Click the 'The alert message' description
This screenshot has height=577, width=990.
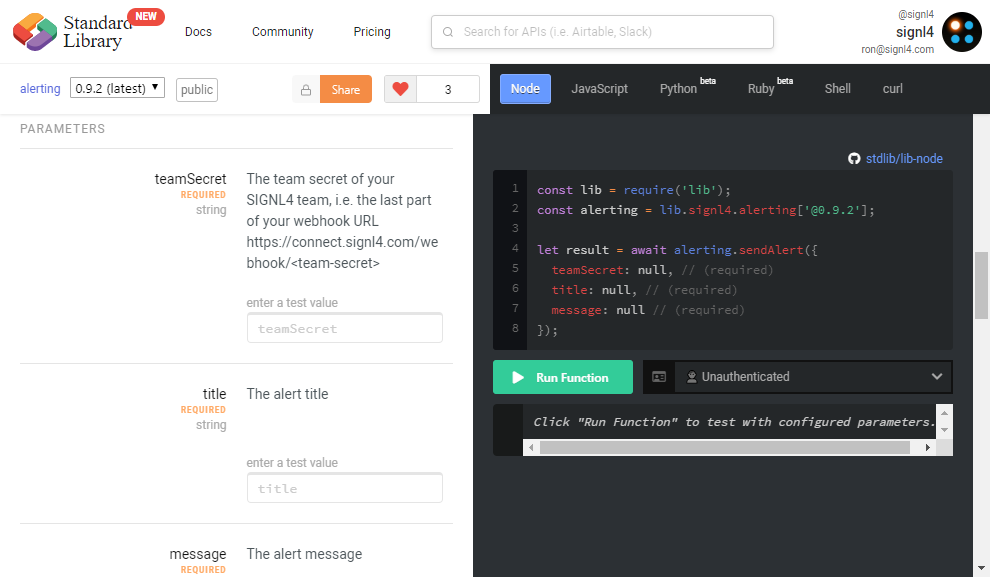304,554
